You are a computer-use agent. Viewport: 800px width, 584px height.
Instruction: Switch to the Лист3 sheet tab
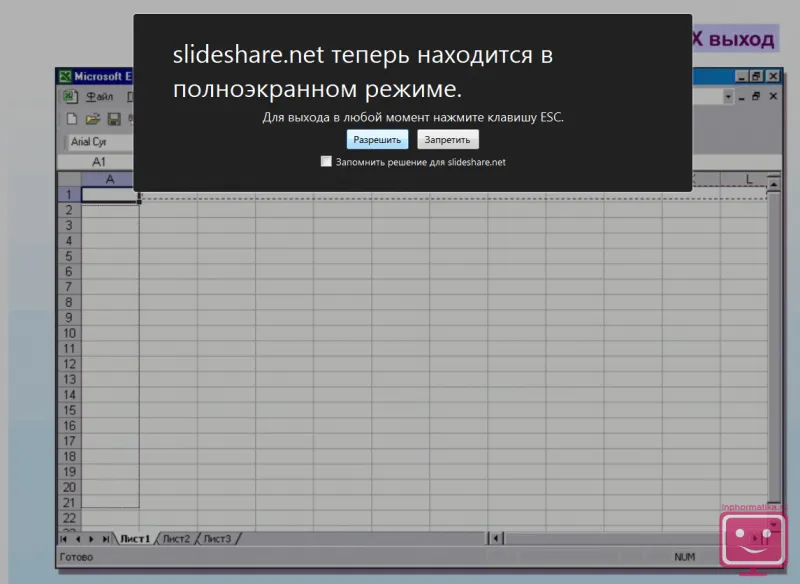[x=217, y=539]
